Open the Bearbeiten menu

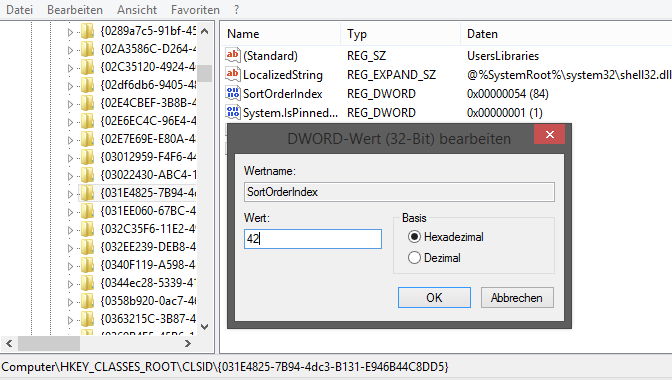[x=75, y=9]
